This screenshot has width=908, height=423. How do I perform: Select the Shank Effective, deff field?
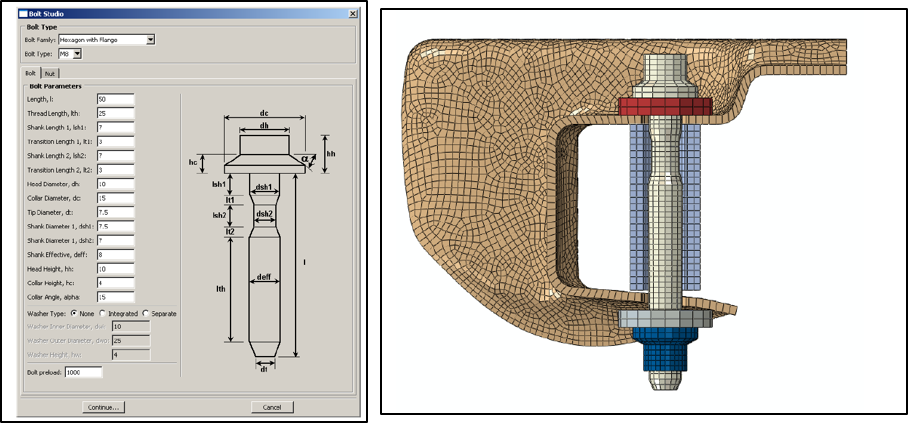pyautogui.click(x=115, y=255)
